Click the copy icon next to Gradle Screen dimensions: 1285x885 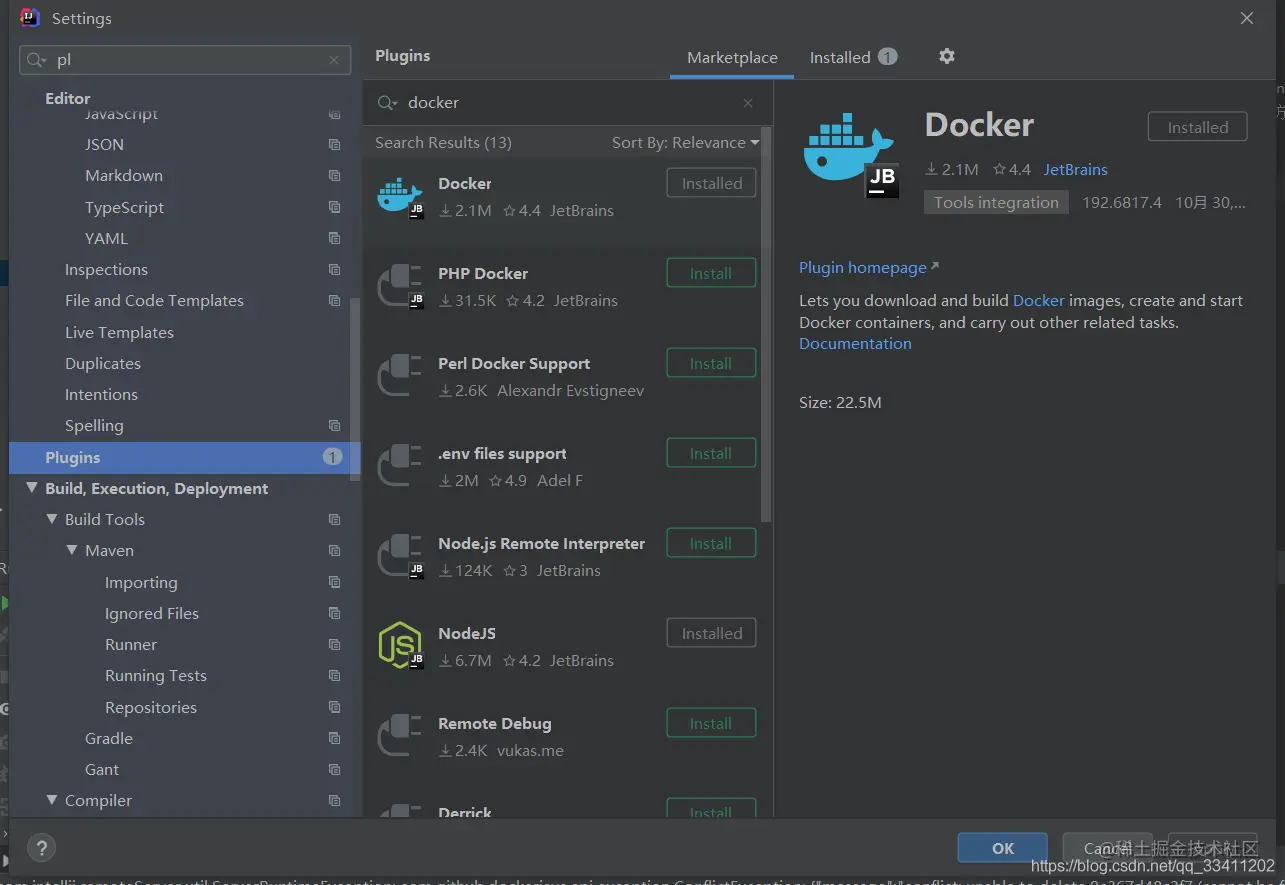pos(334,739)
